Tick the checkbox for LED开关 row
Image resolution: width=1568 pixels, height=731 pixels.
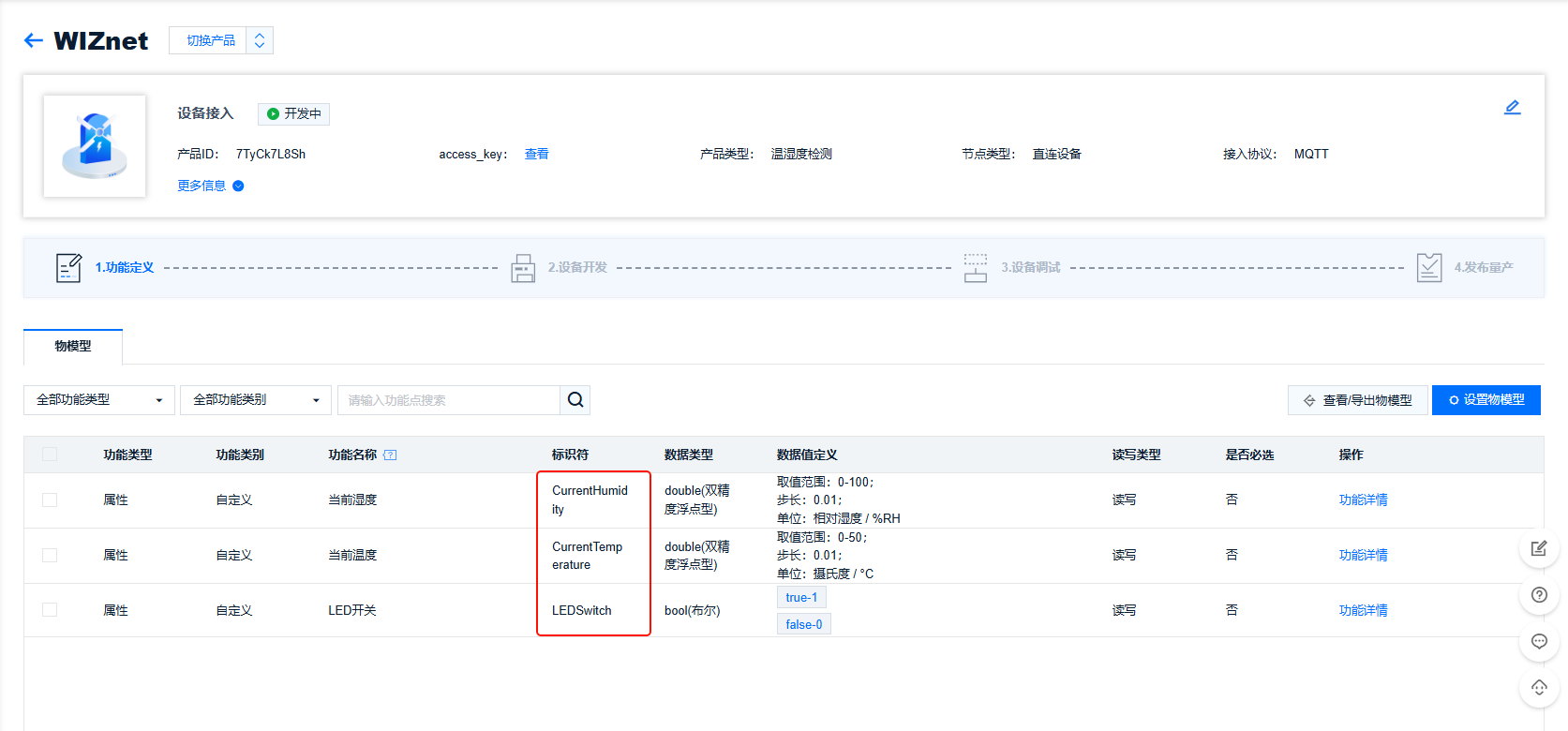[50, 610]
